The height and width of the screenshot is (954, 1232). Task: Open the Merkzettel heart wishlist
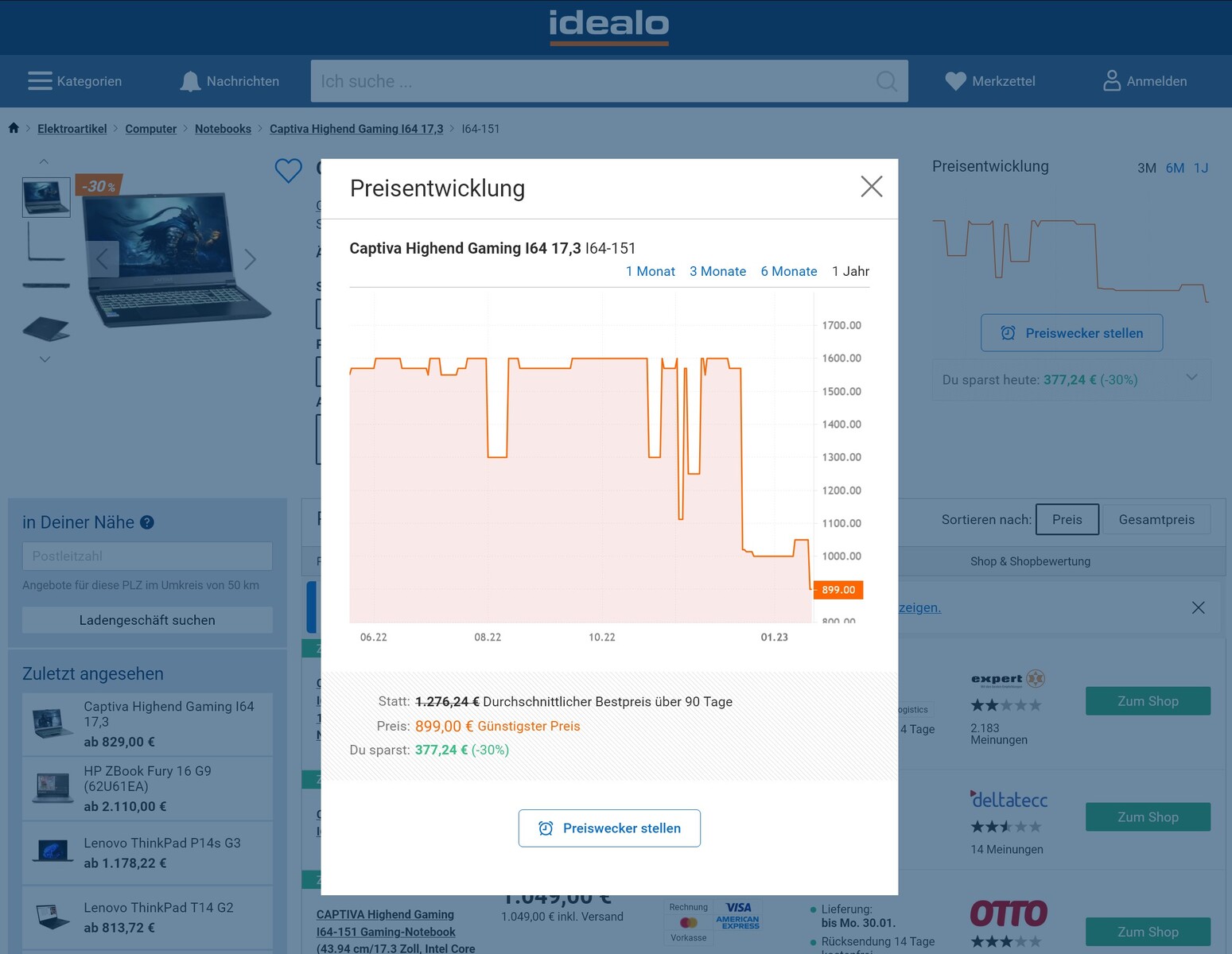990,81
